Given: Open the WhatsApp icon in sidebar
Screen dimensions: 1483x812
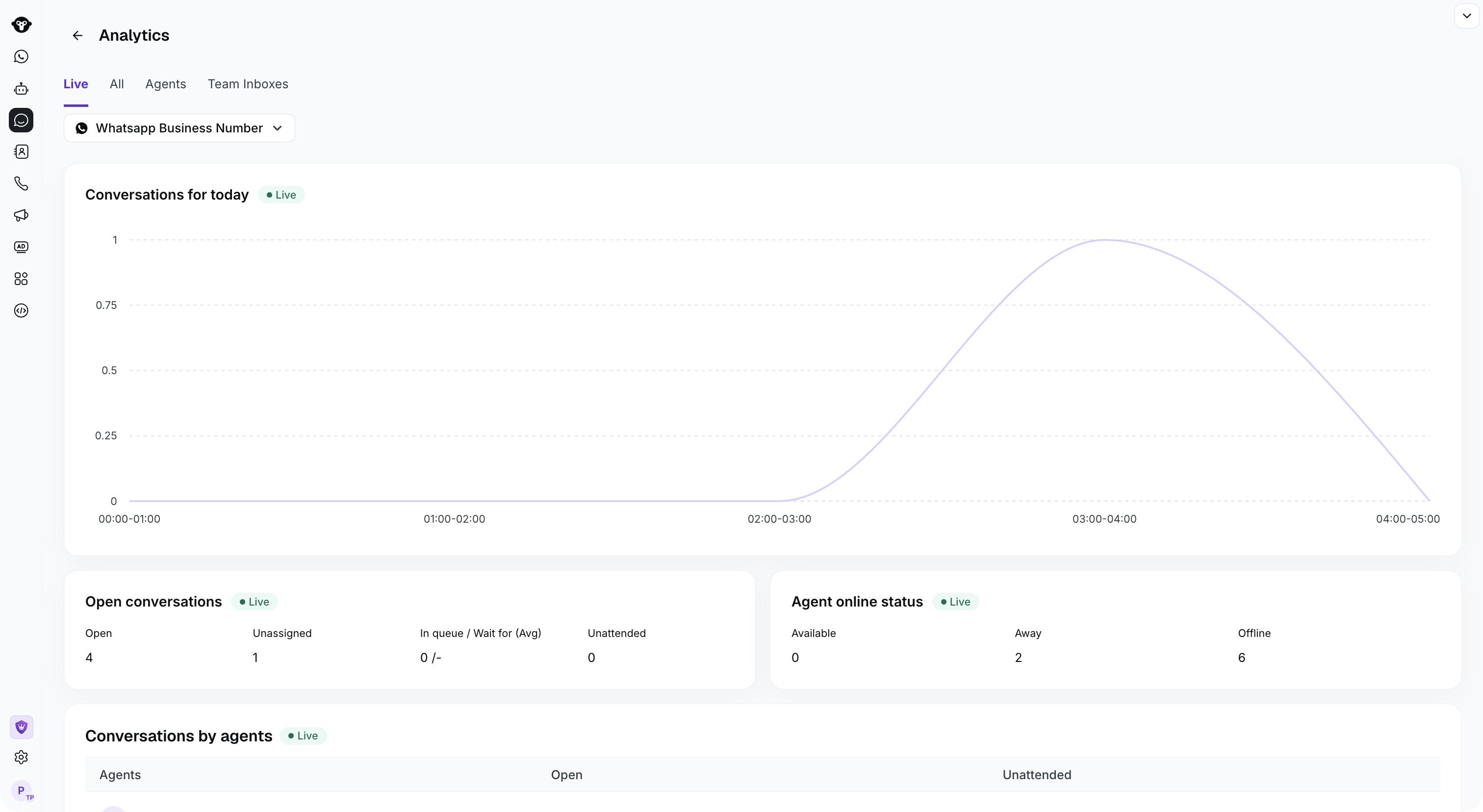Looking at the screenshot, I should (x=21, y=56).
